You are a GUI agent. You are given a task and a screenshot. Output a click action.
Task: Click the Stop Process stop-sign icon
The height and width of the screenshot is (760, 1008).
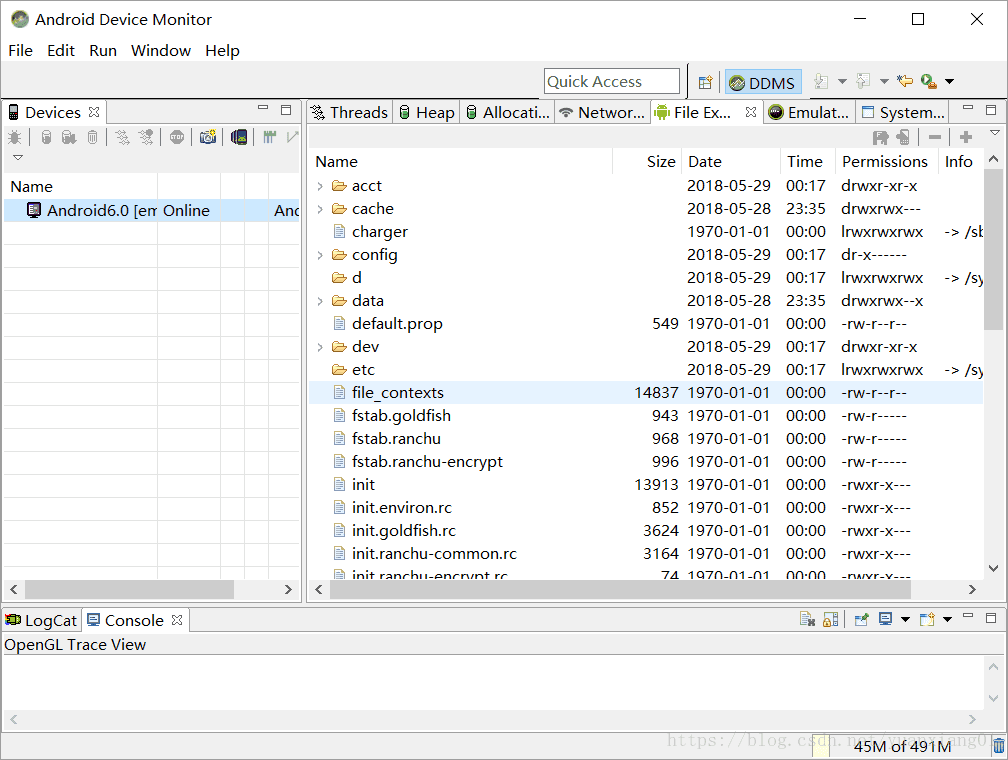pyautogui.click(x=177, y=137)
